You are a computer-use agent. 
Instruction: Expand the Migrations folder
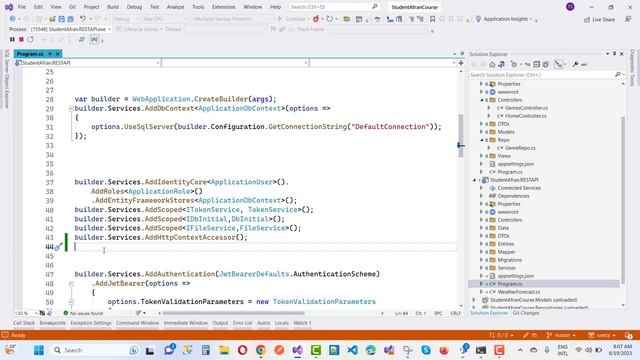(482, 260)
